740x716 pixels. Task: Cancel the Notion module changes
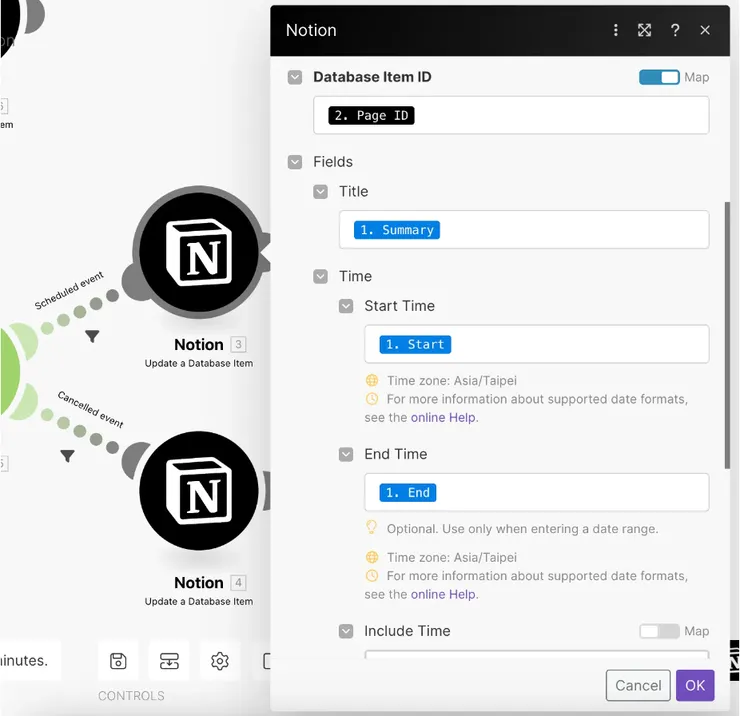pyautogui.click(x=638, y=685)
